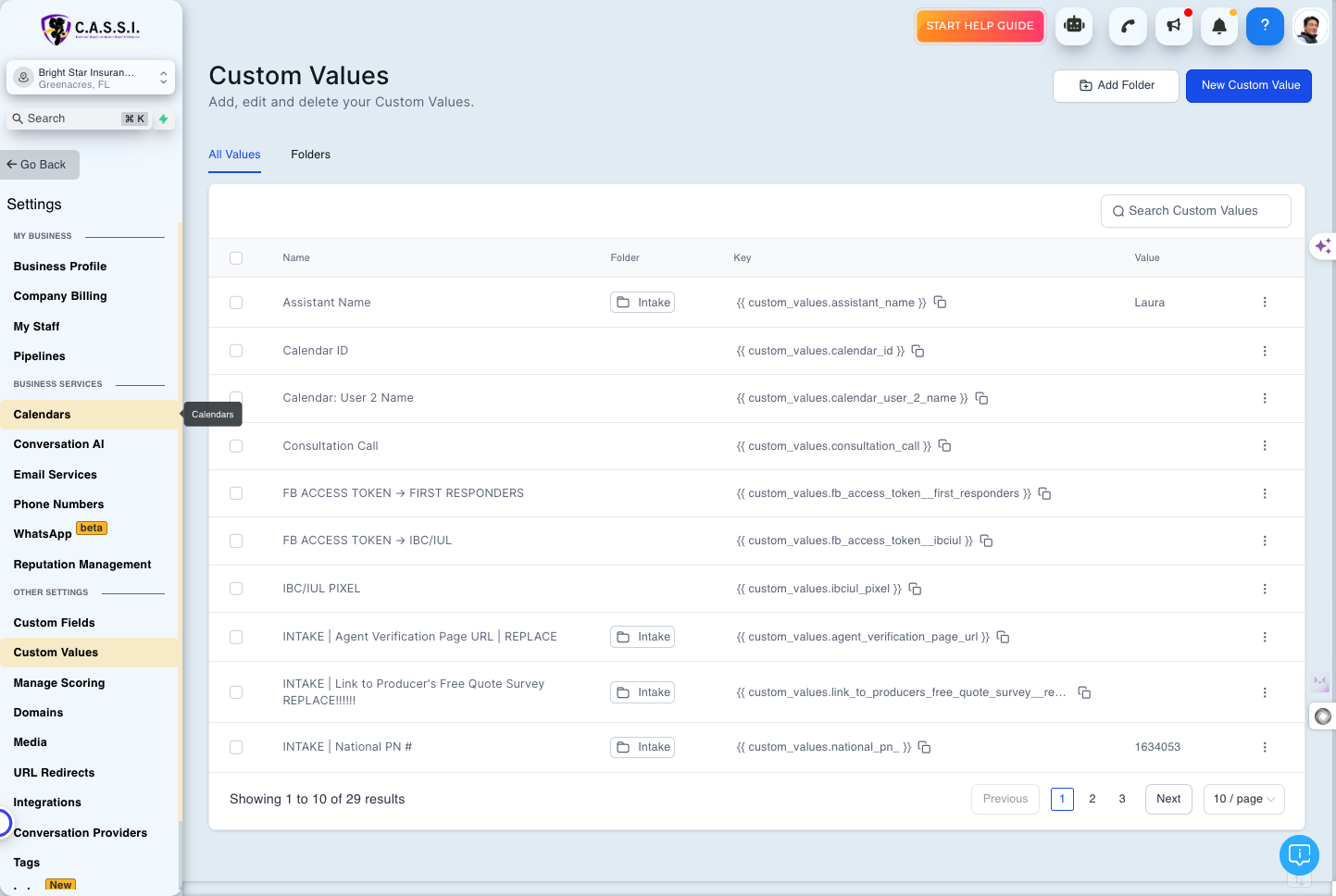
Task: Open the chat support widget icon
Action: (x=1299, y=854)
